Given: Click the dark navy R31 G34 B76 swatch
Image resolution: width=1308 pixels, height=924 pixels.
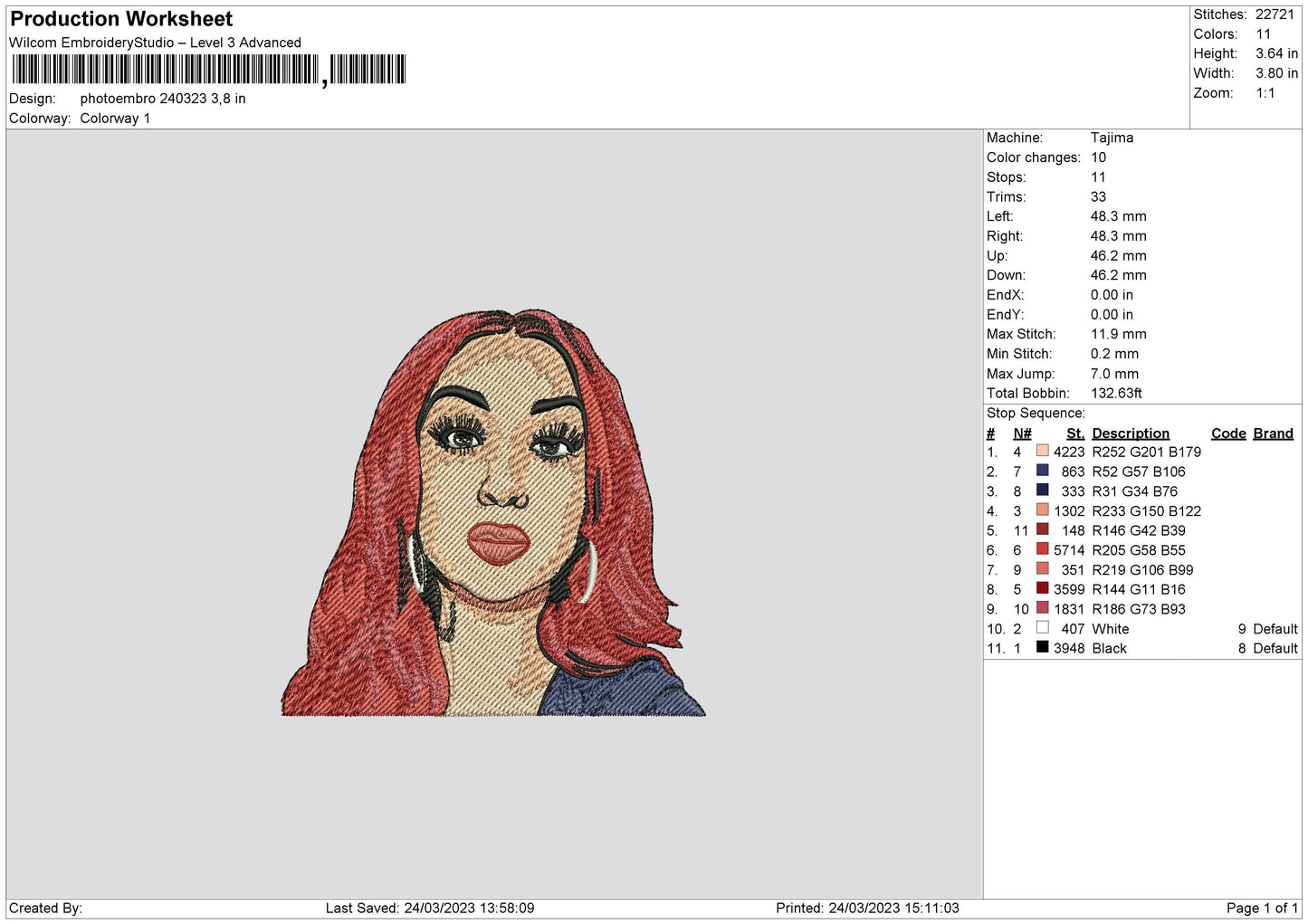Looking at the screenshot, I should click(1043, 491).
